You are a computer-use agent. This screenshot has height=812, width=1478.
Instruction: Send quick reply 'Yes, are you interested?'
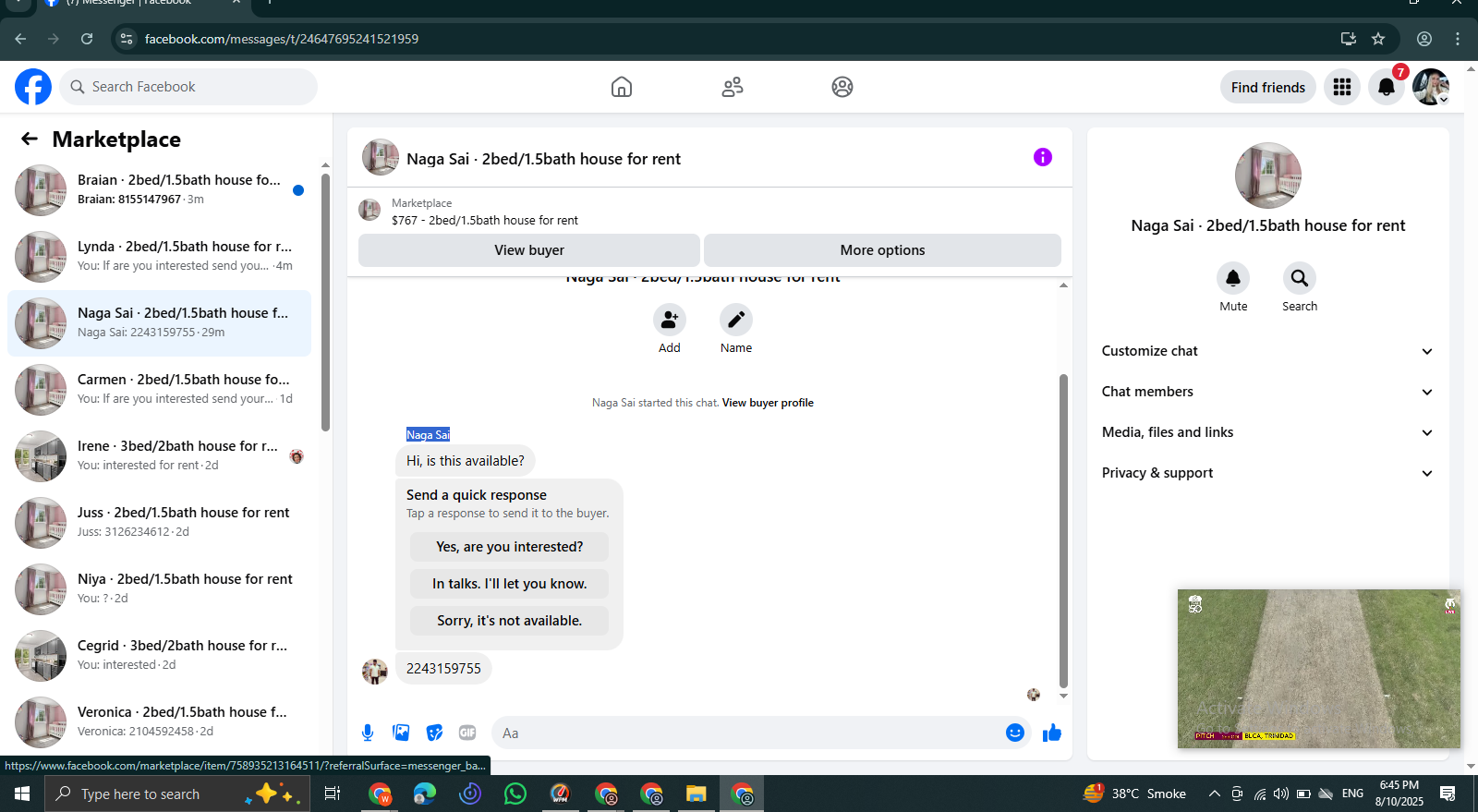(510, 547)
